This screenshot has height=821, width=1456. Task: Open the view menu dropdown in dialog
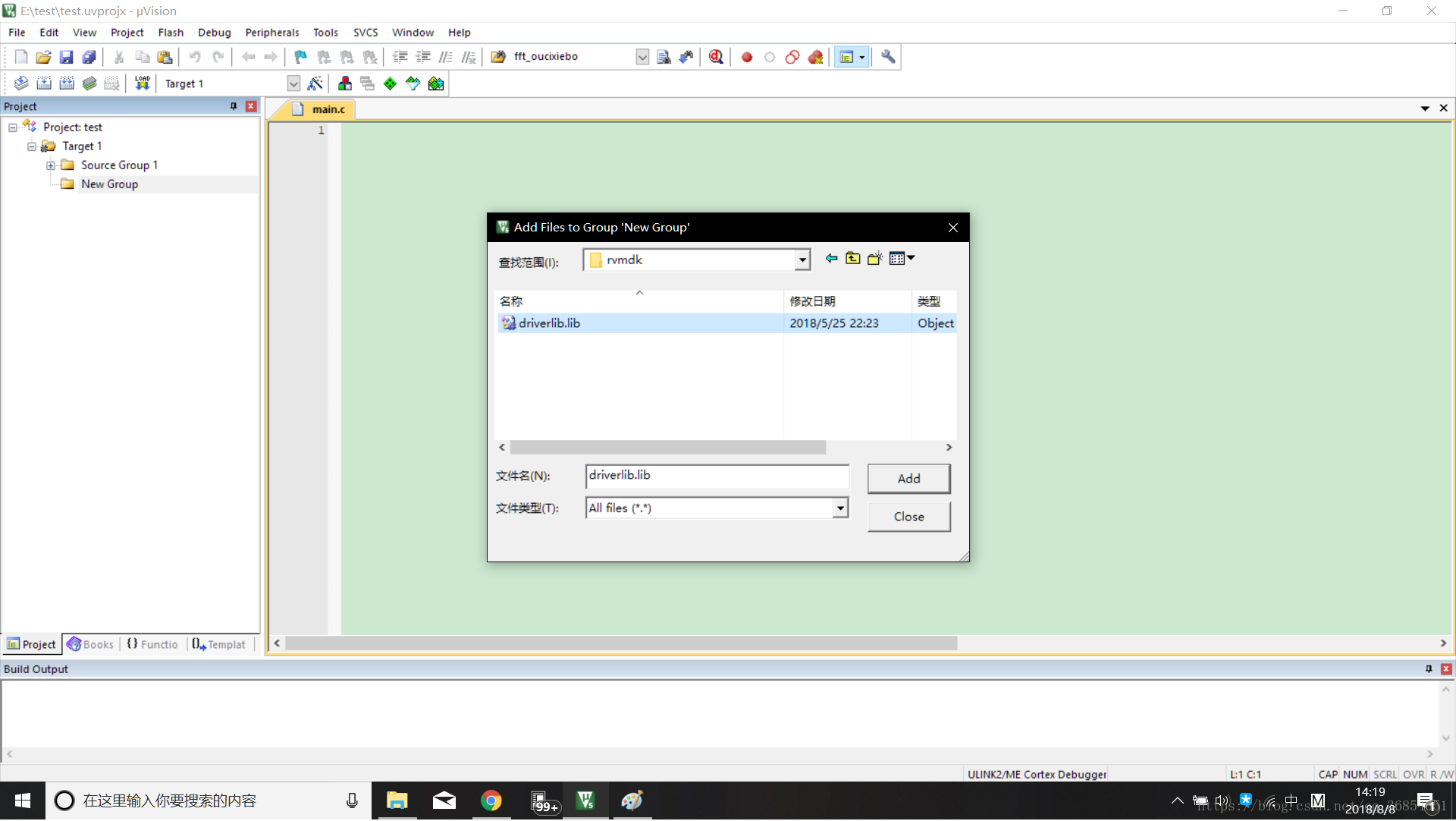coord(902,259)
